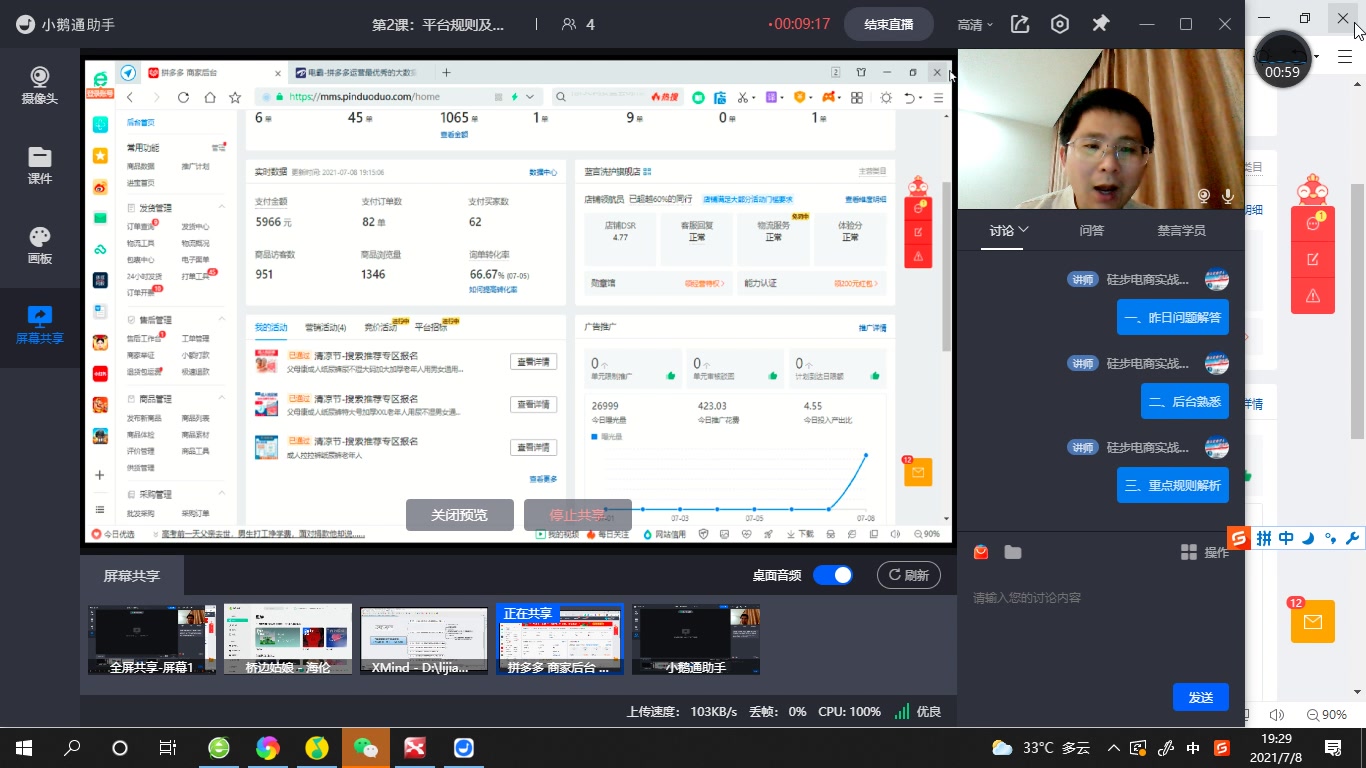Viewport: 1366px width, 768px height.
Task: Open the scissors screenshot tool in preview
Action: tap(743, 97)
